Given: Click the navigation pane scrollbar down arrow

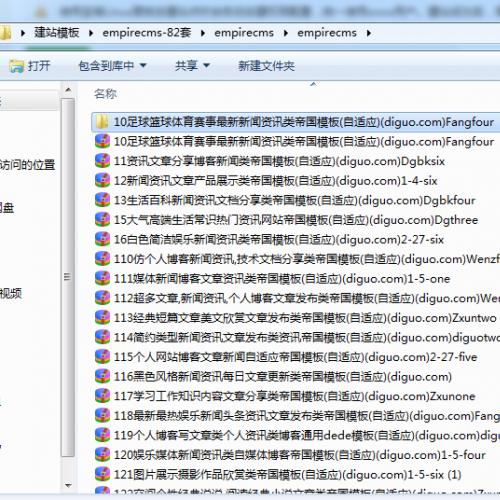Looking at the screenshot, I should click(x=68, y=485).
